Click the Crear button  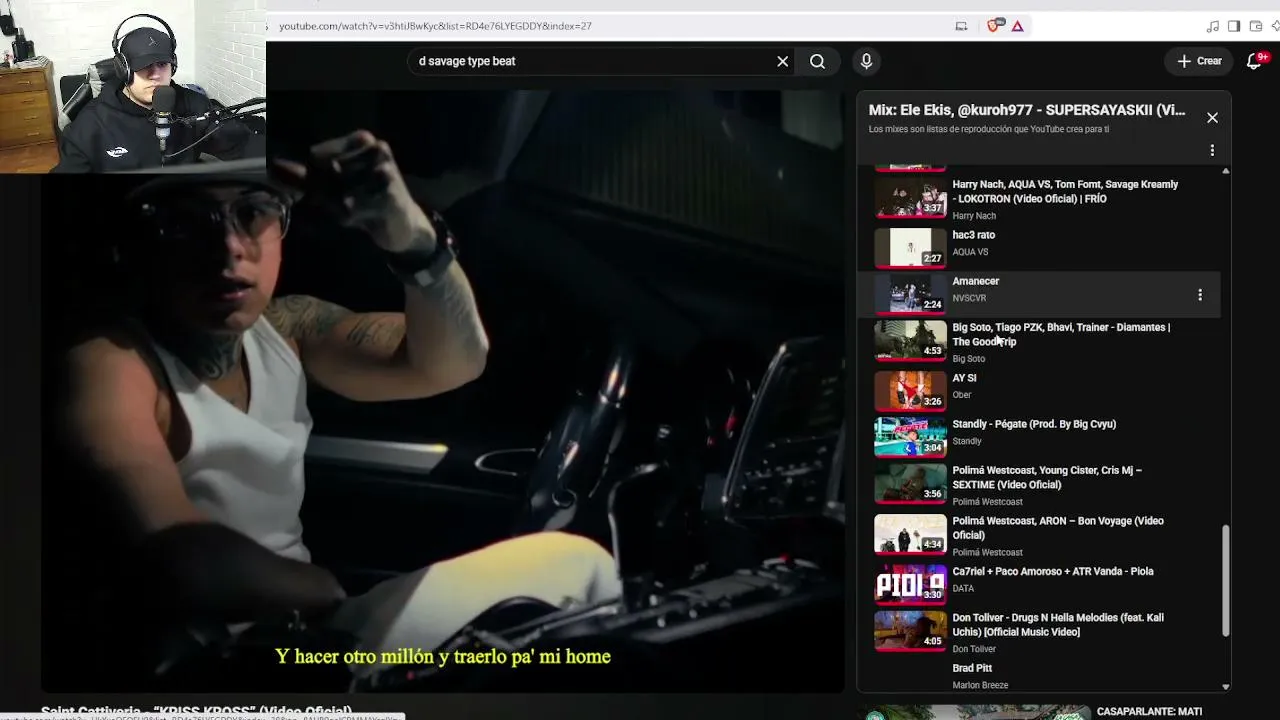1199,61
